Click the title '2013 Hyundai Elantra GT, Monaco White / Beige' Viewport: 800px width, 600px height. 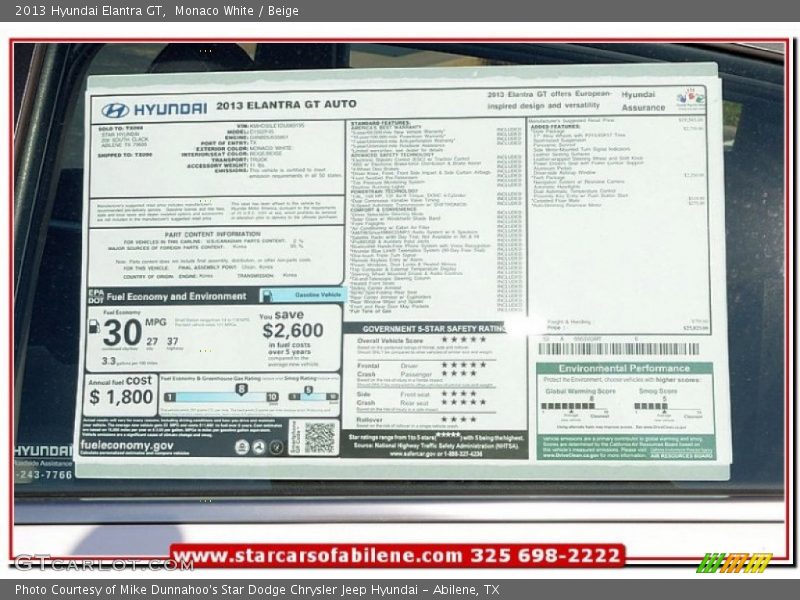click(x=157, y=11)
